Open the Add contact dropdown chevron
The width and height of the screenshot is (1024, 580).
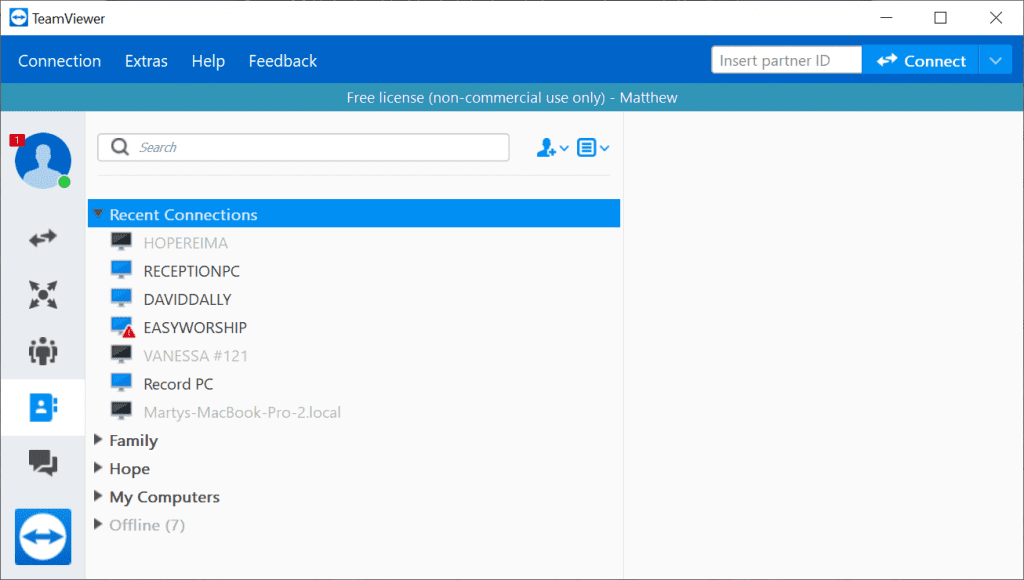tap(564, 148)
